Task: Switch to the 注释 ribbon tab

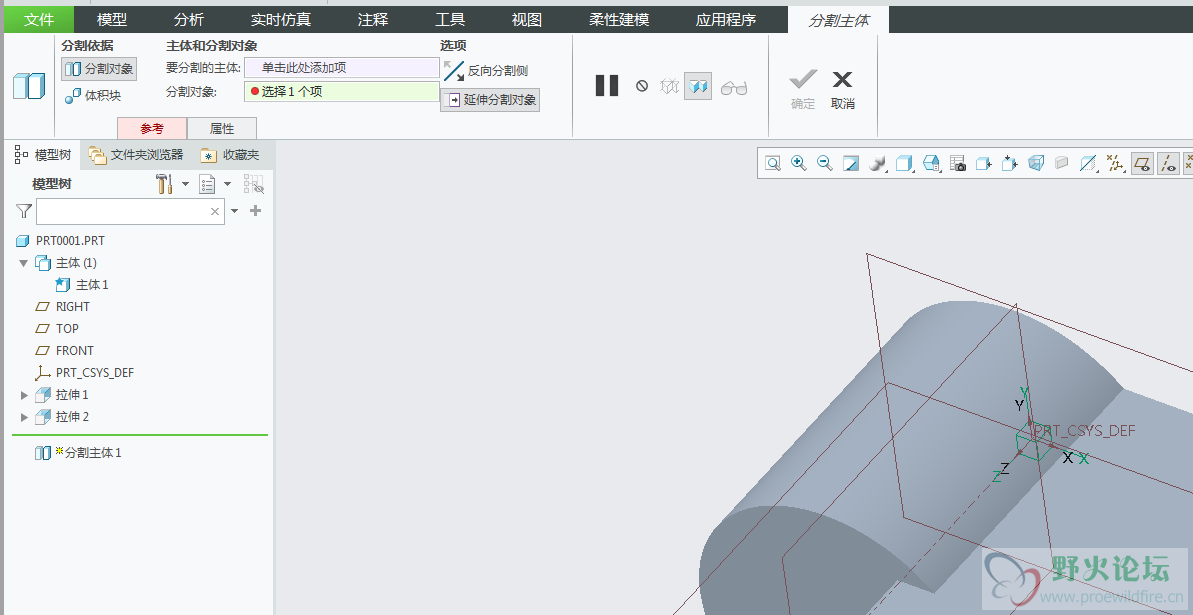Action: click(x=373, y=20)
